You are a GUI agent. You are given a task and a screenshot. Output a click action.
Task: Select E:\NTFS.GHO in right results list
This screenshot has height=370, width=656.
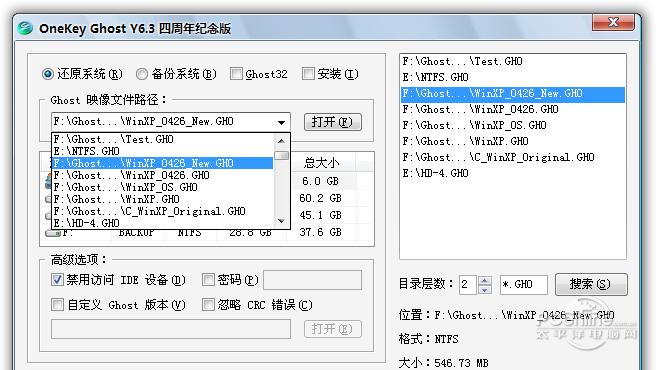[x=513, y=77]
